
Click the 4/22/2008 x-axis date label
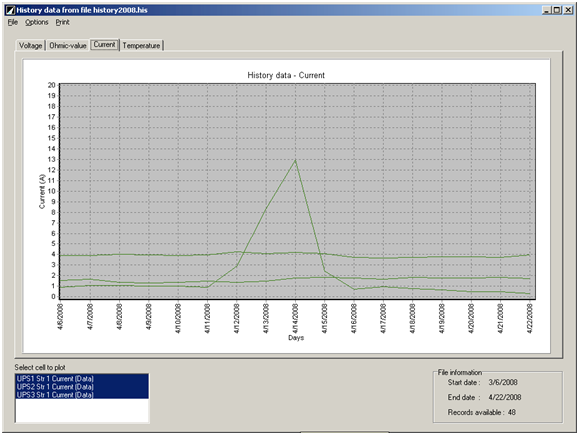pyautogui.click(x=530, y=318)
